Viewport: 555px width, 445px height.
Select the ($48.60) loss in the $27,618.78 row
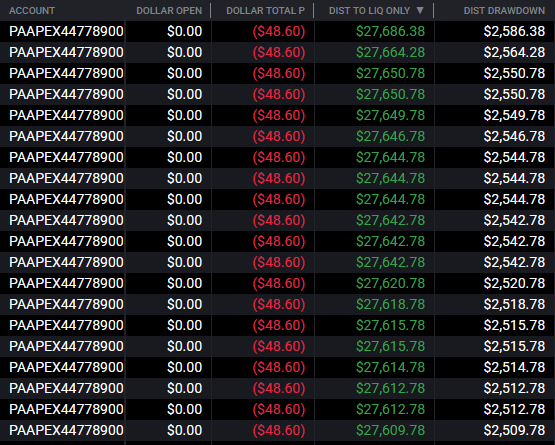click(x=279, y=304)
